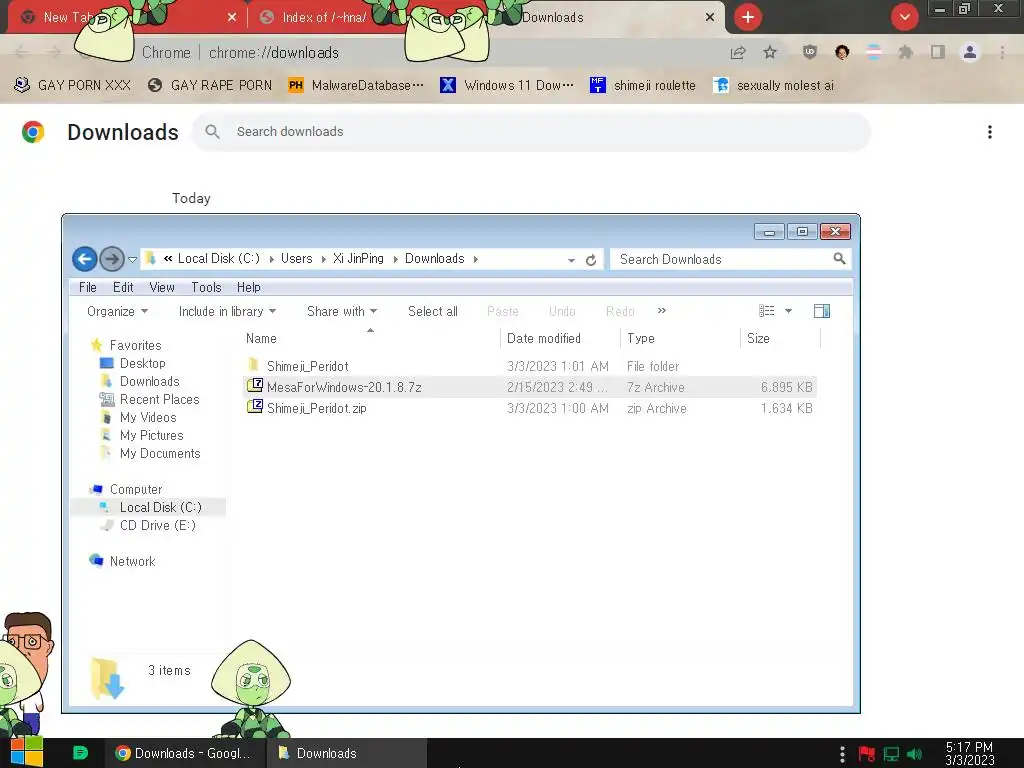Open Downloads - Googl… taskbar button

tap(185, 753)
